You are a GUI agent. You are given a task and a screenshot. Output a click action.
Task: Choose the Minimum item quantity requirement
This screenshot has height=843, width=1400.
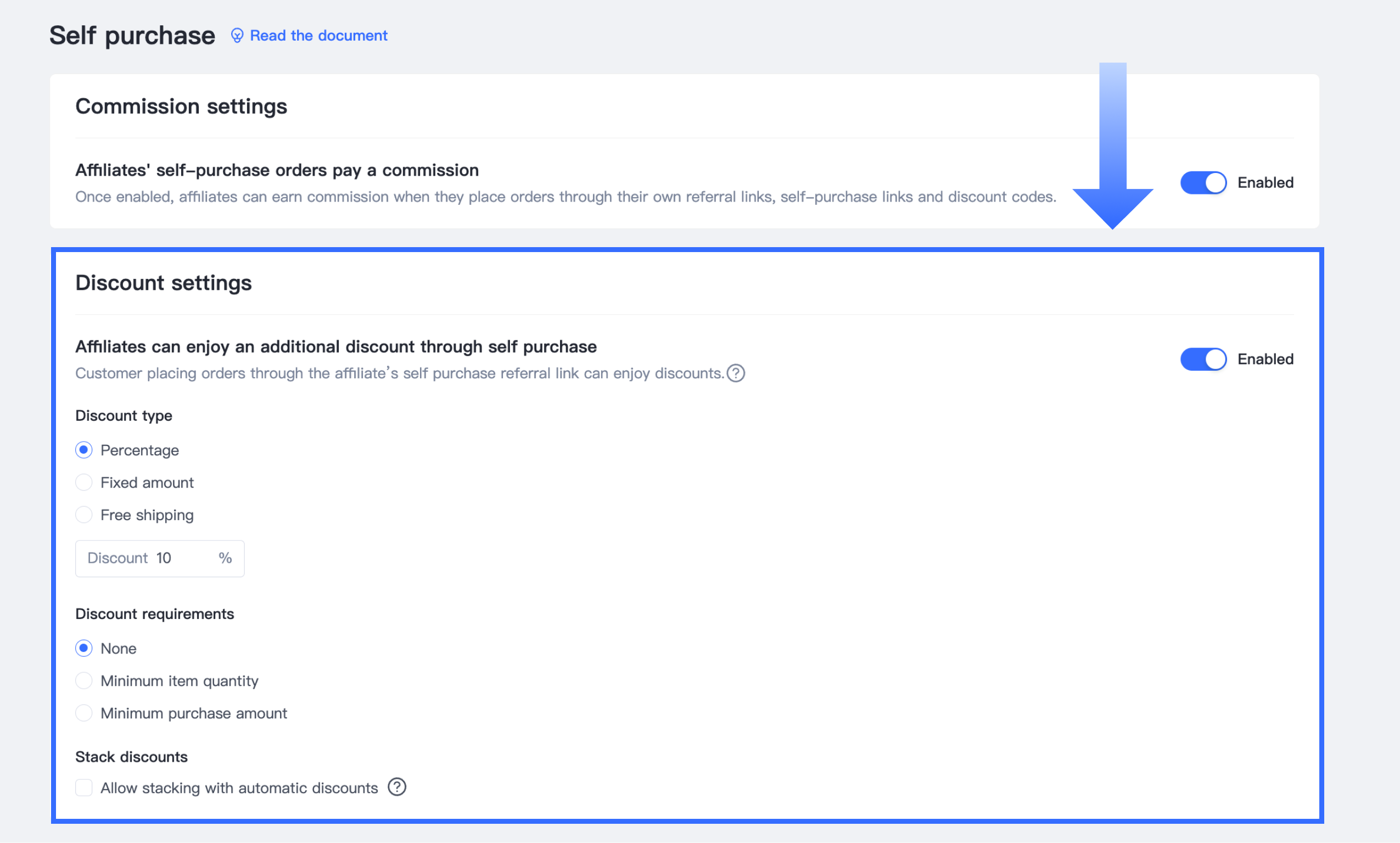pyautogui.click(x=84, y=680)
